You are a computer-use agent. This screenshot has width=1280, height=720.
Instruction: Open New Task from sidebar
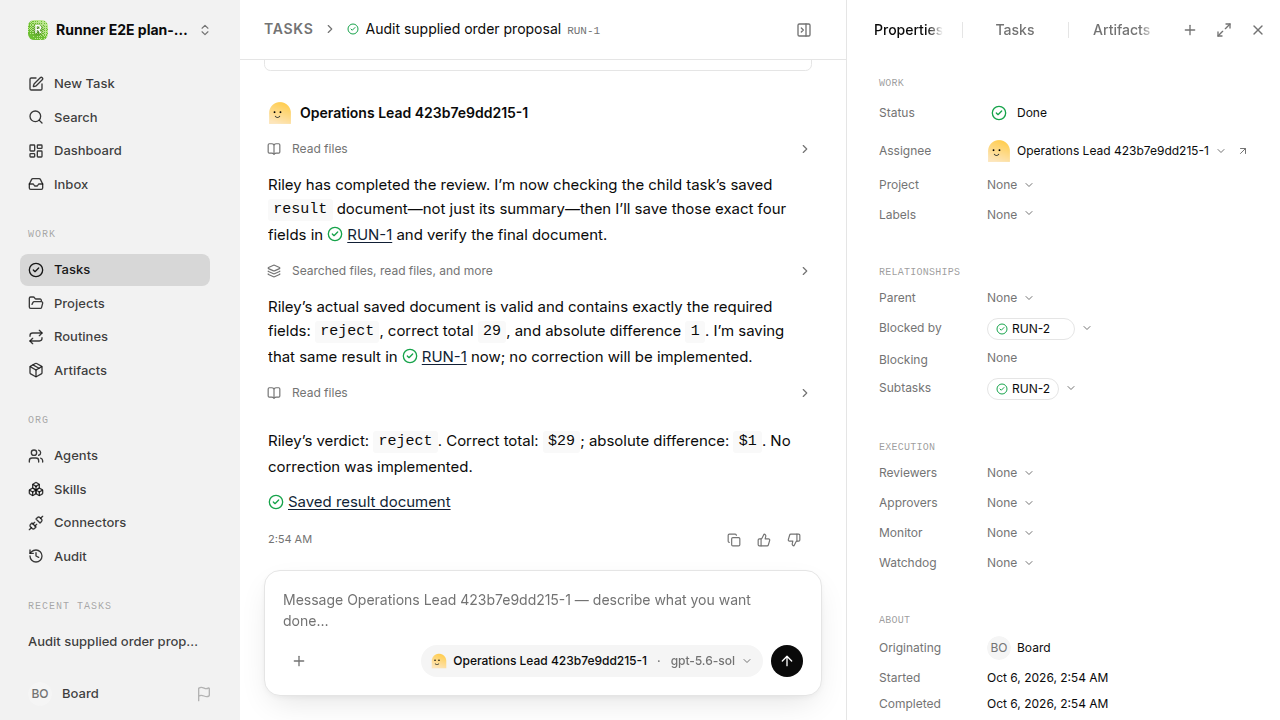[115, 84]
